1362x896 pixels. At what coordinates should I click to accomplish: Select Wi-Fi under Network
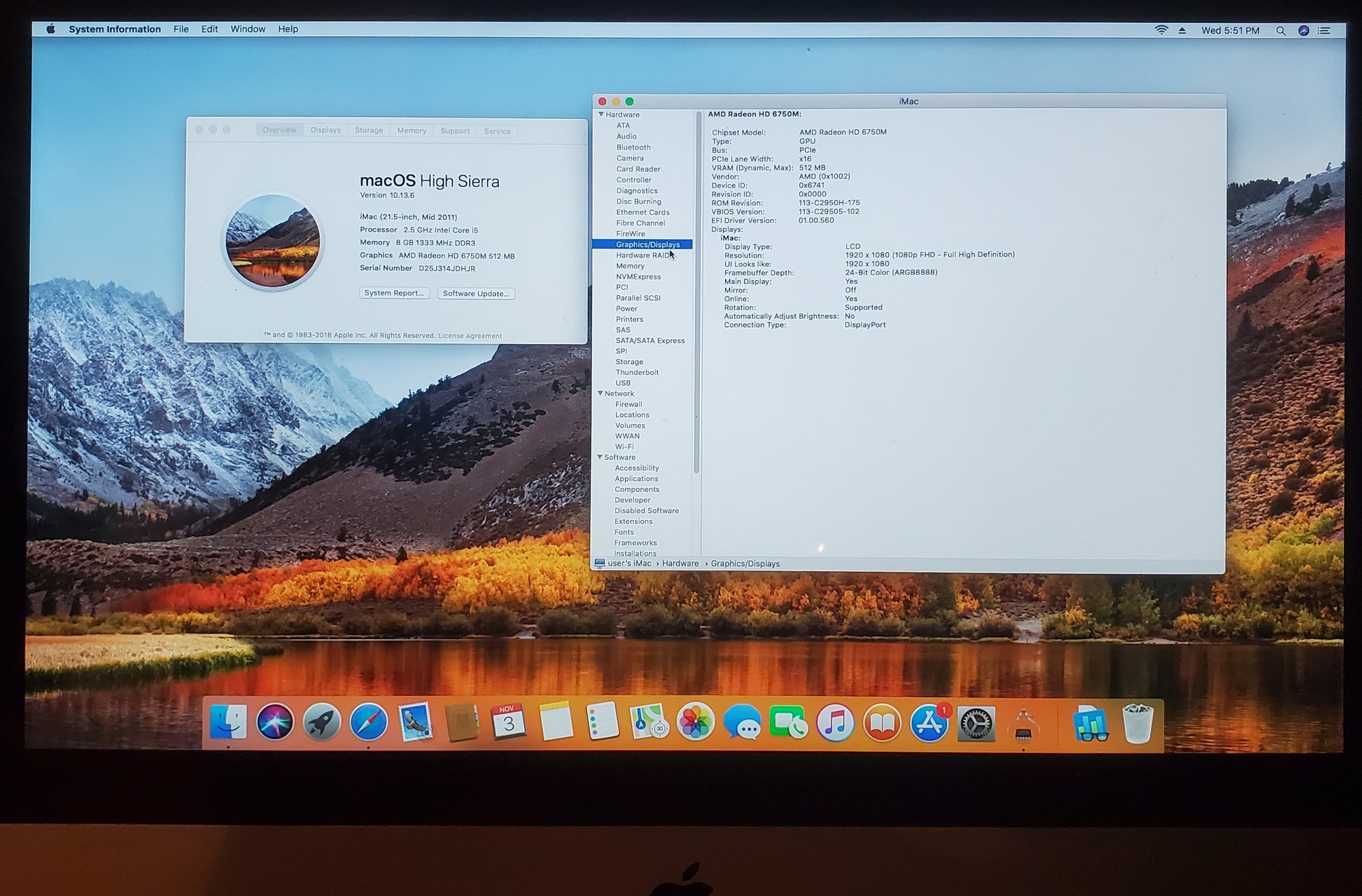click(x=624, y=447)
